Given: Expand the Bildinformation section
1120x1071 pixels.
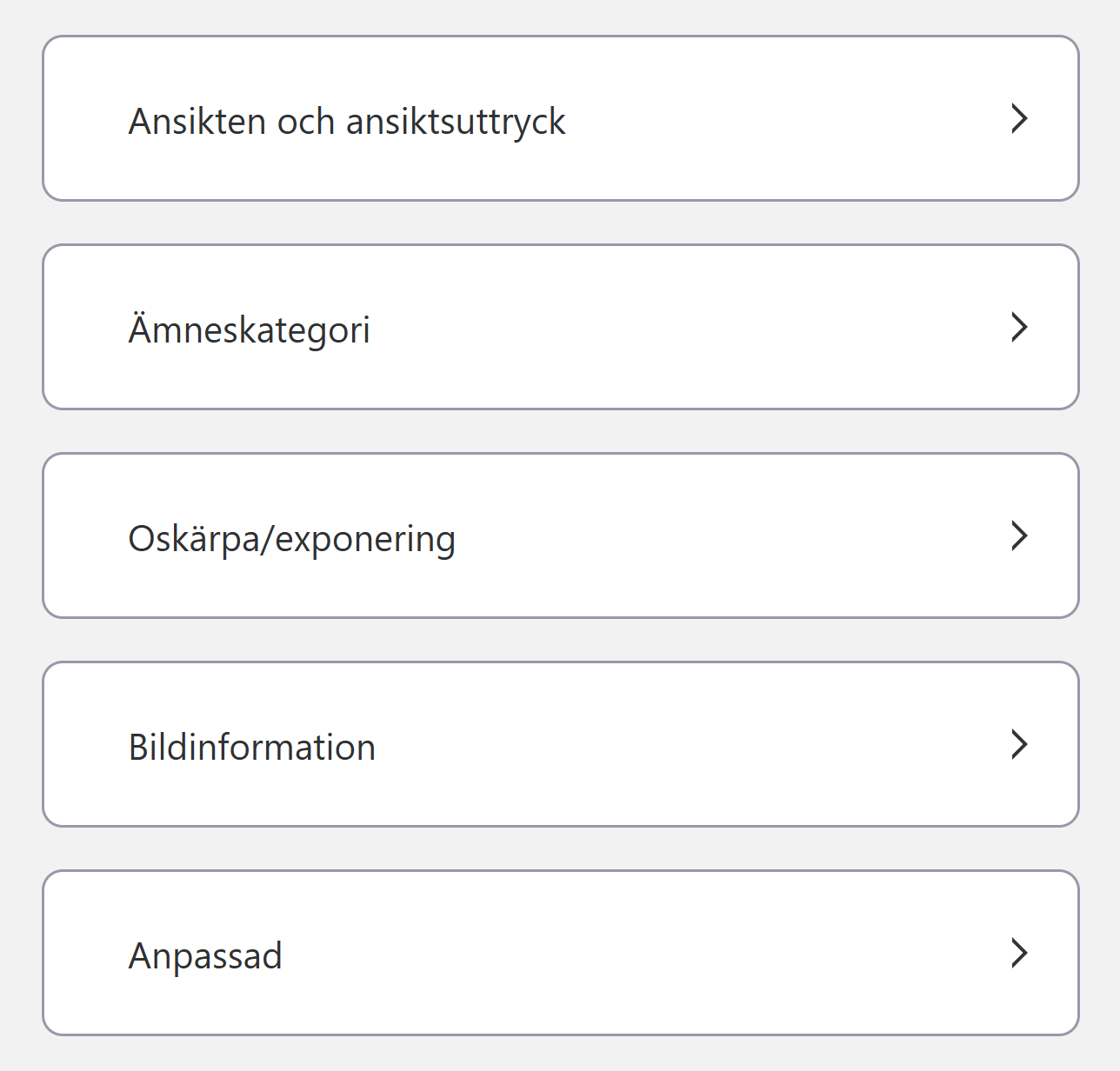Looking at the screenshot, I should coord(560,744).
